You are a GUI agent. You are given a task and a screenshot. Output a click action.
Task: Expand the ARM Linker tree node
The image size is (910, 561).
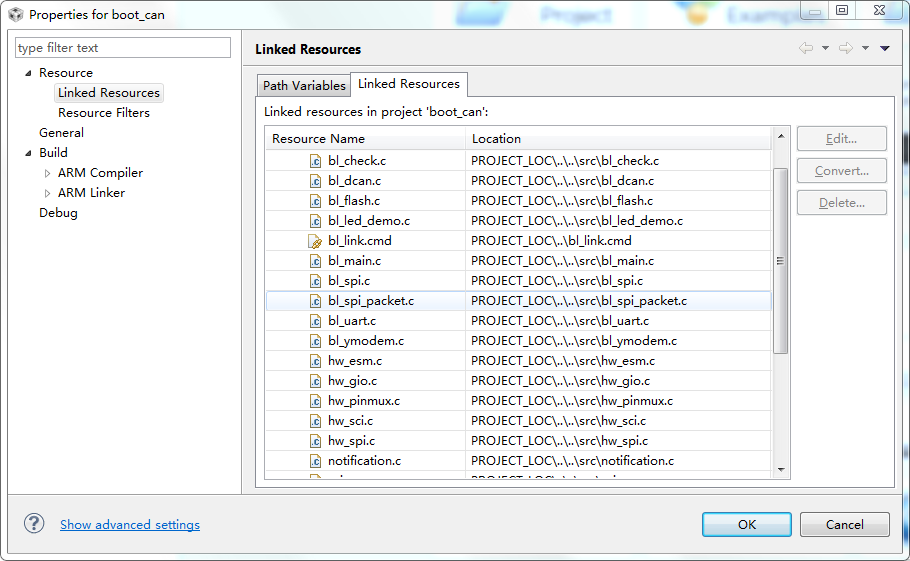pyautogui.click(x=47, y=193)
